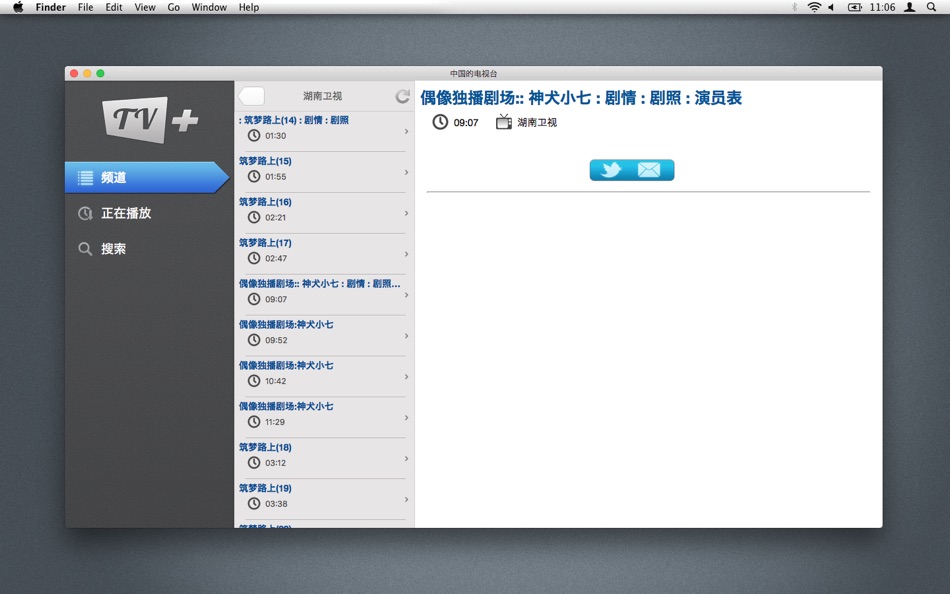This screenshot has height=594, width=950.
Task: Share program via Twitter bird icon
Action: coord(611,170)
